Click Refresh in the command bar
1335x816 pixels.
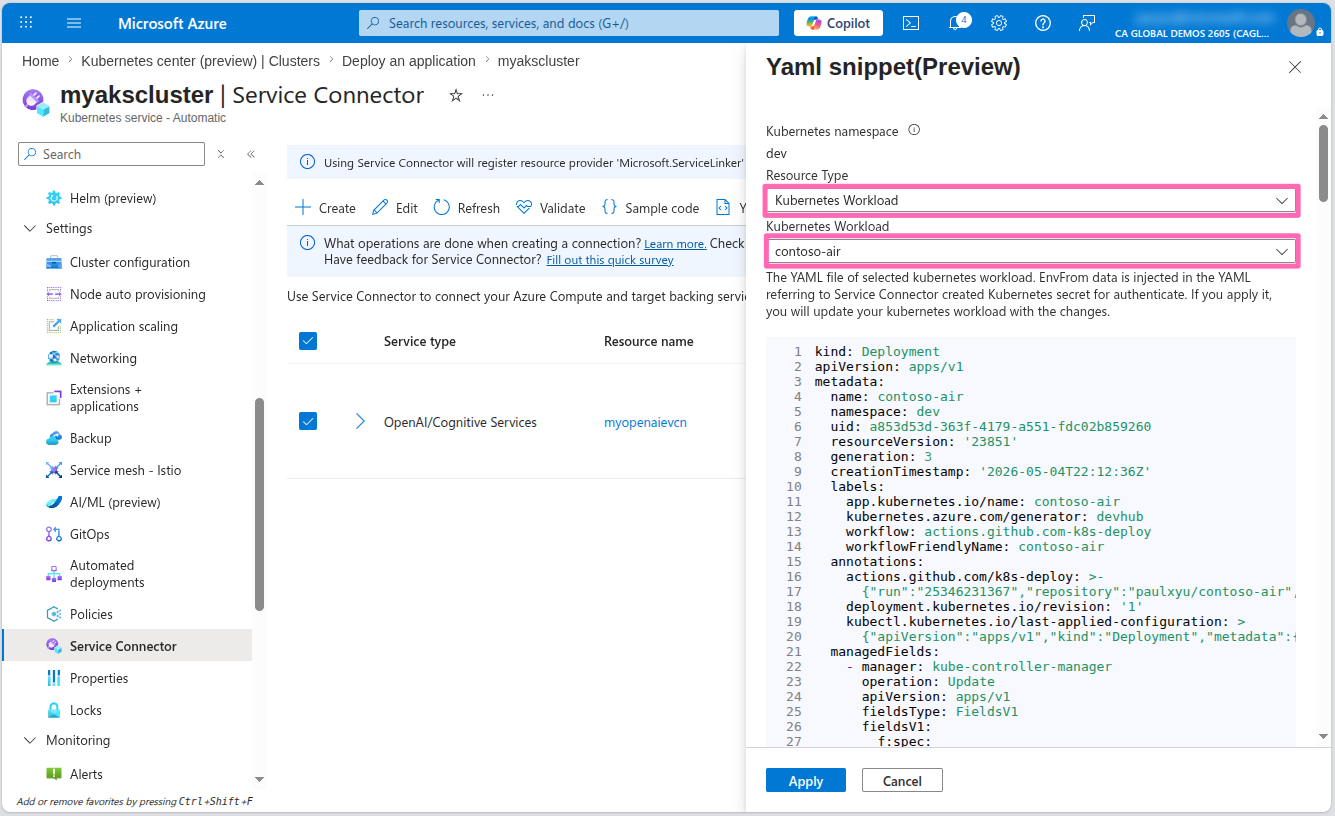466,208
